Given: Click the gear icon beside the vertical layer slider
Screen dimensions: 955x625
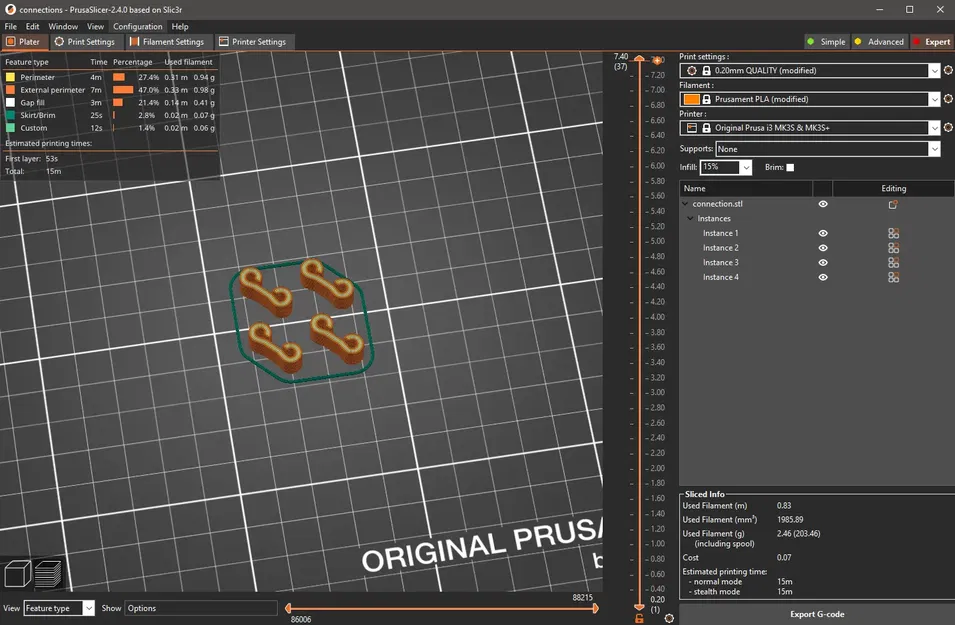Looking at the screenshot, I should (x=669, y=618).
